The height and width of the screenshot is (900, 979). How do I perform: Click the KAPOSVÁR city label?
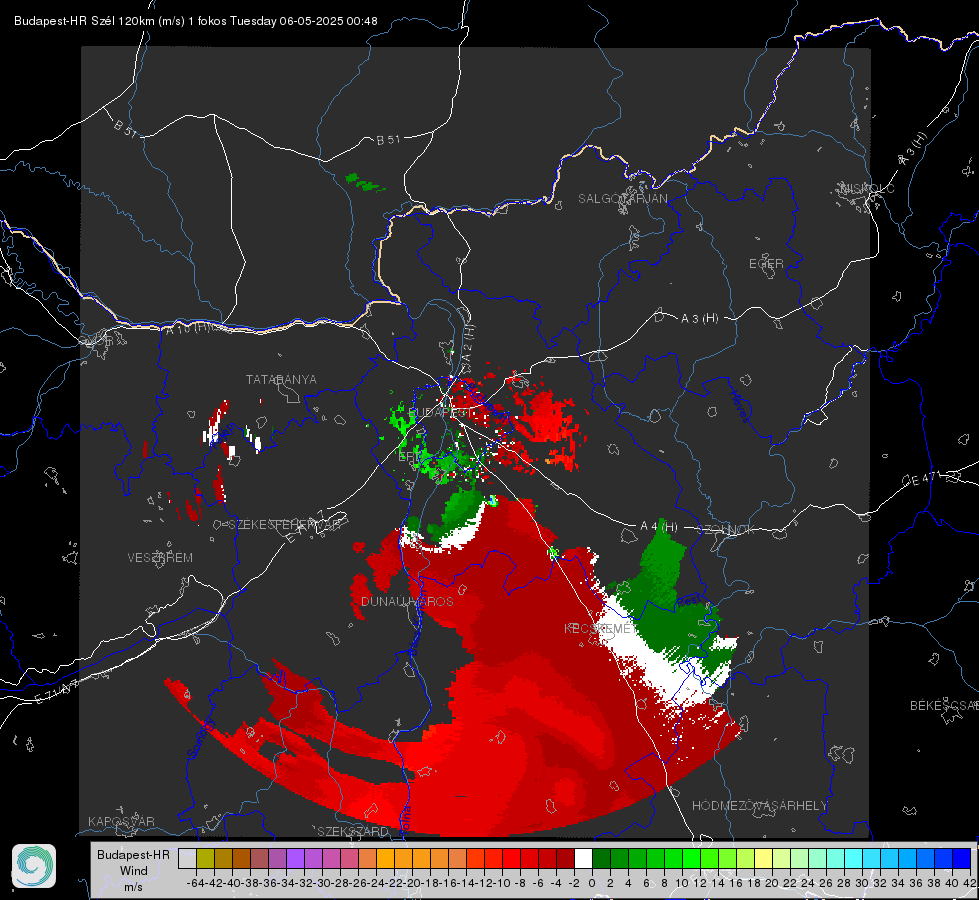click(x=121, y=821)
